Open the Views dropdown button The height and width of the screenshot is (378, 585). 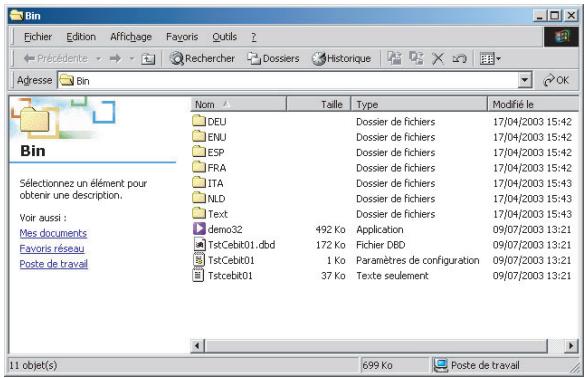point(490,59)
